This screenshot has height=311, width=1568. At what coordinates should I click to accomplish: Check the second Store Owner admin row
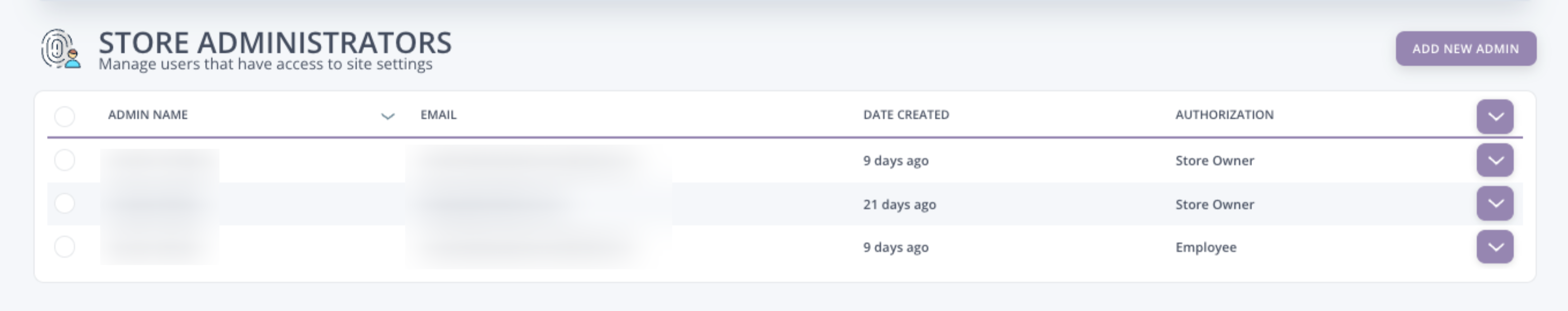click(x=64, y=205)
